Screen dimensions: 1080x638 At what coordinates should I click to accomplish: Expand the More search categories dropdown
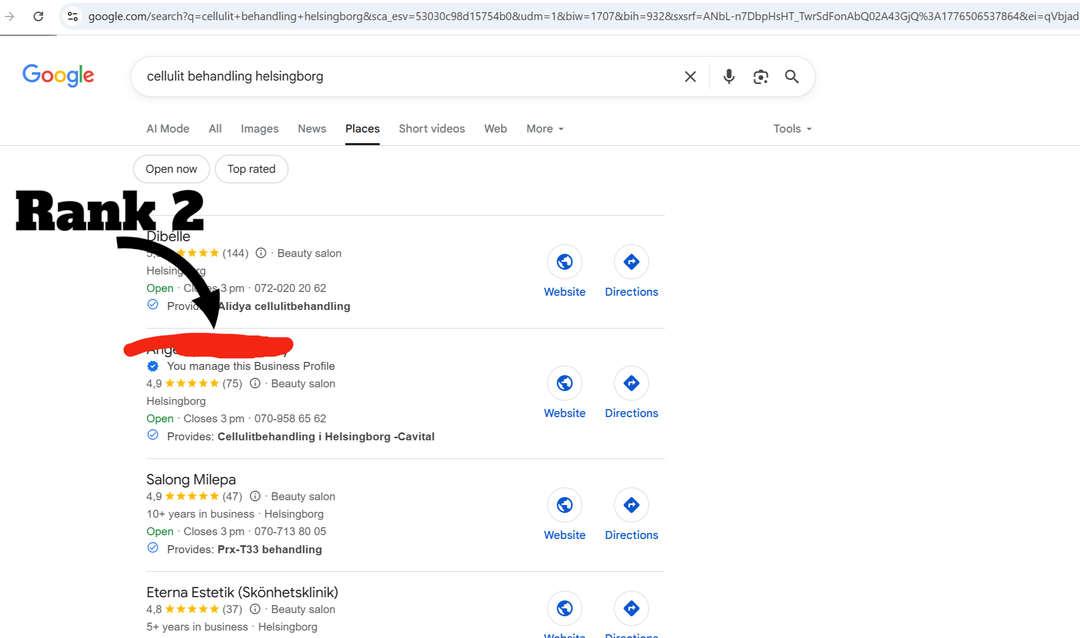point(545,129)
